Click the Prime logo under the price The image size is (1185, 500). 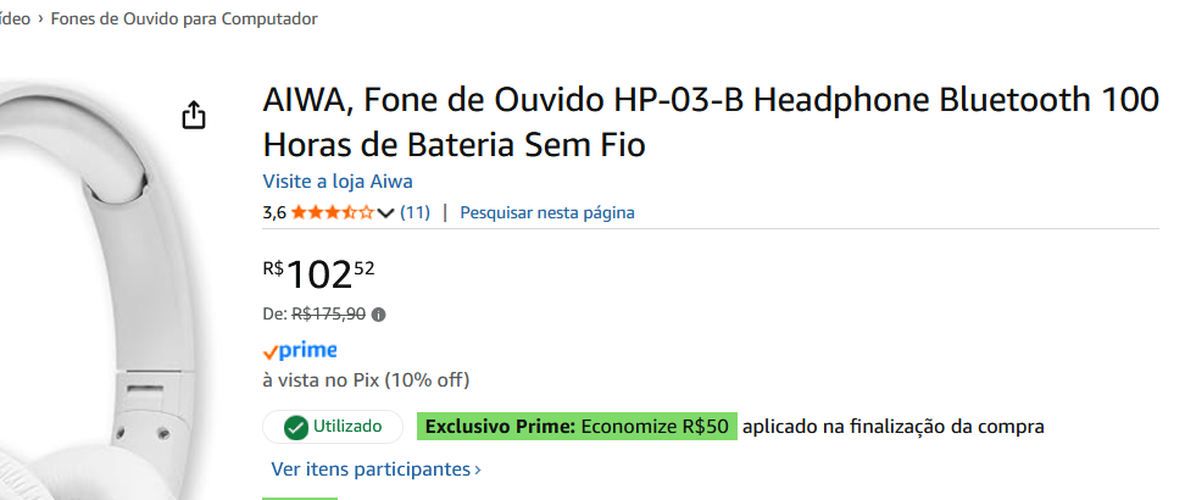tap(300, 351)
